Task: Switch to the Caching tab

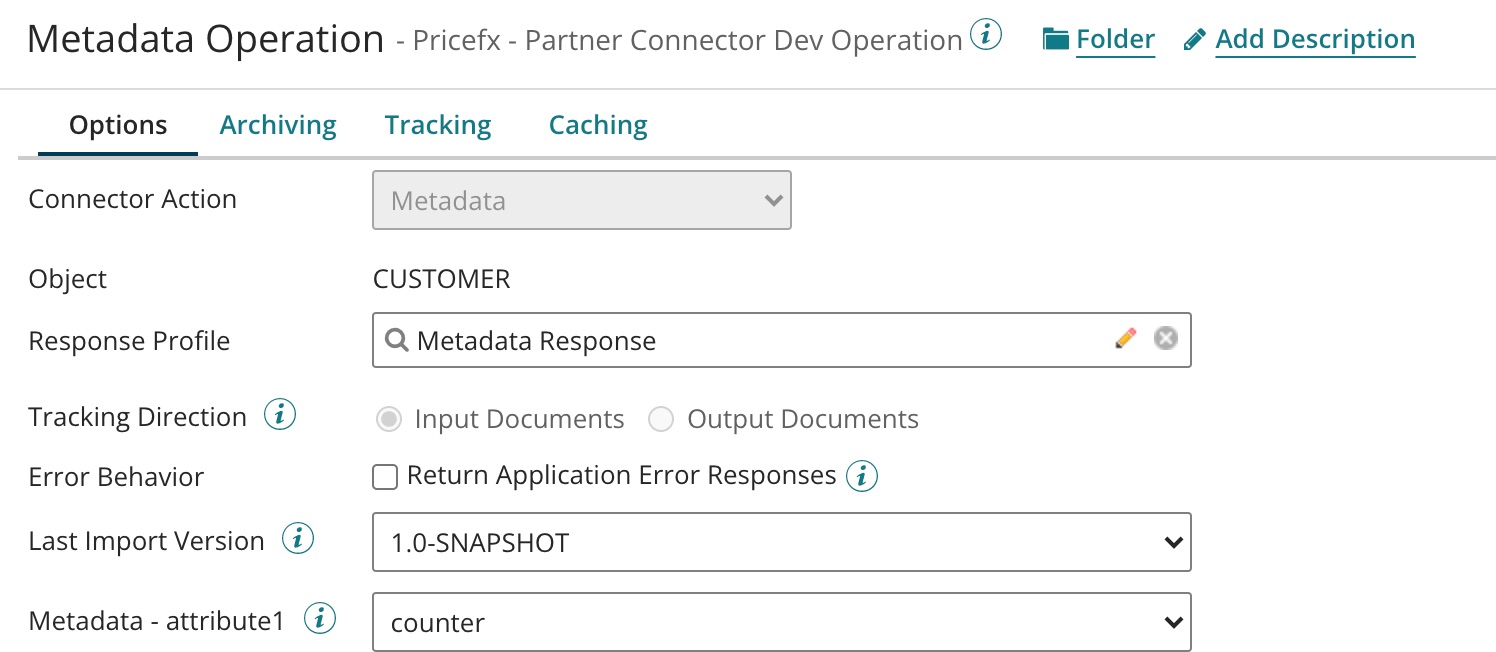Action: click(x=597, y=124)
